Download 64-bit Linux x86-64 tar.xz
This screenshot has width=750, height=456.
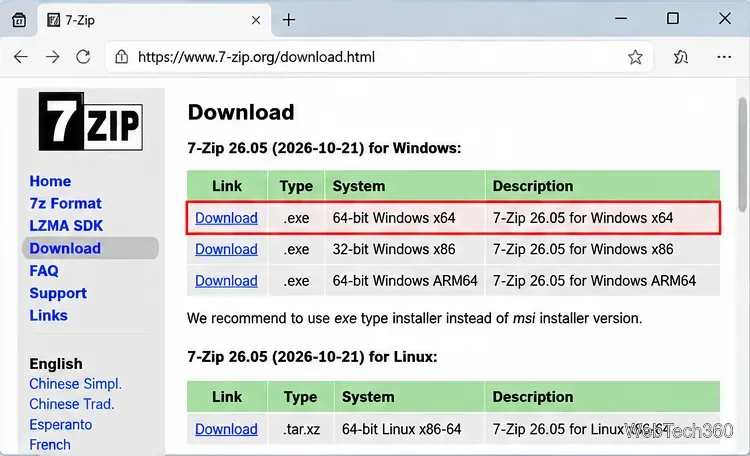pyautogui.click(x=226, y=429)
